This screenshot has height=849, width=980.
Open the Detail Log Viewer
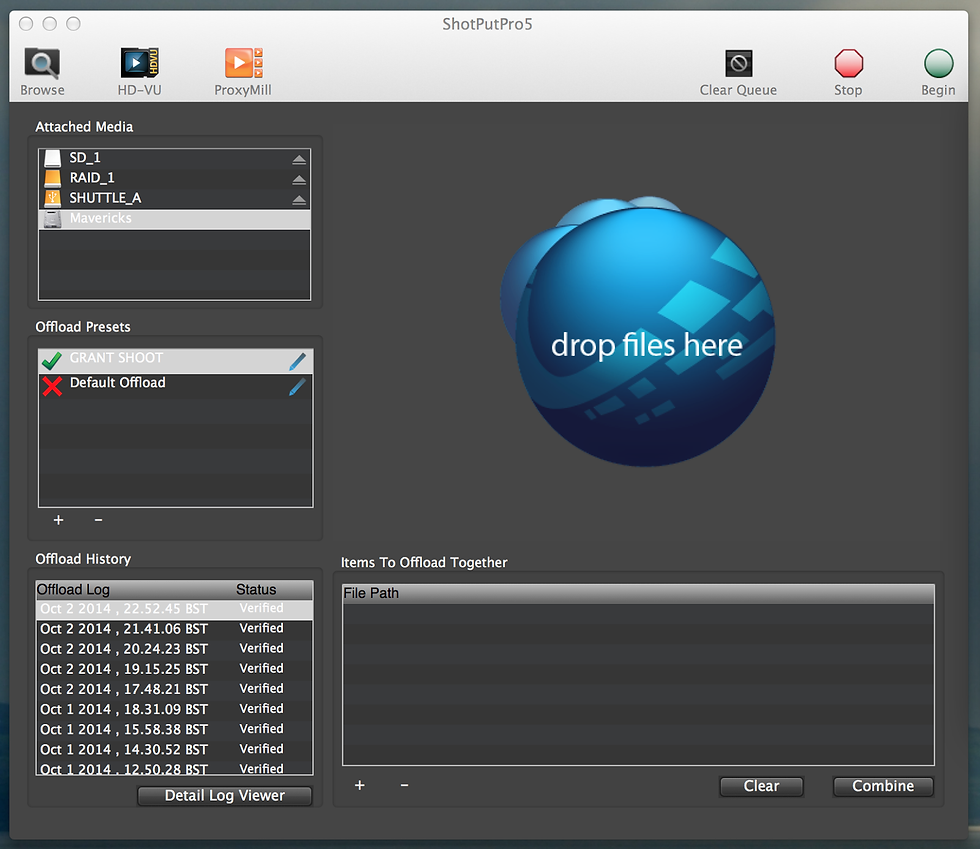(x=224, y=795)
